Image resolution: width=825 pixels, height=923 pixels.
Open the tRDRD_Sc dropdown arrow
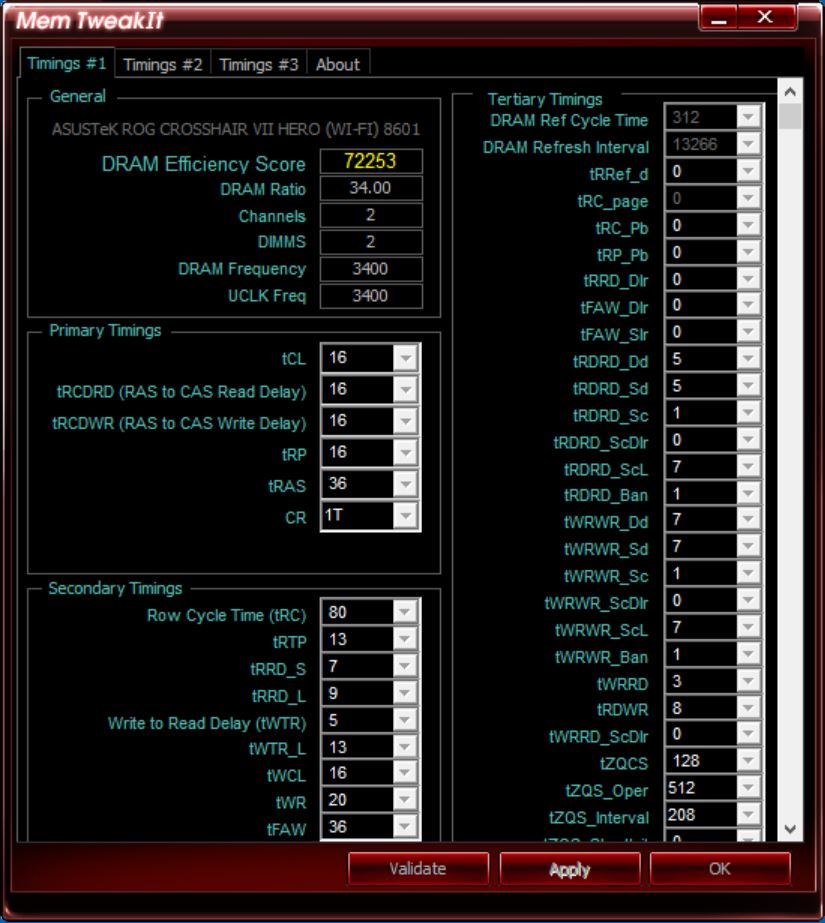click(x=749, y=413)
